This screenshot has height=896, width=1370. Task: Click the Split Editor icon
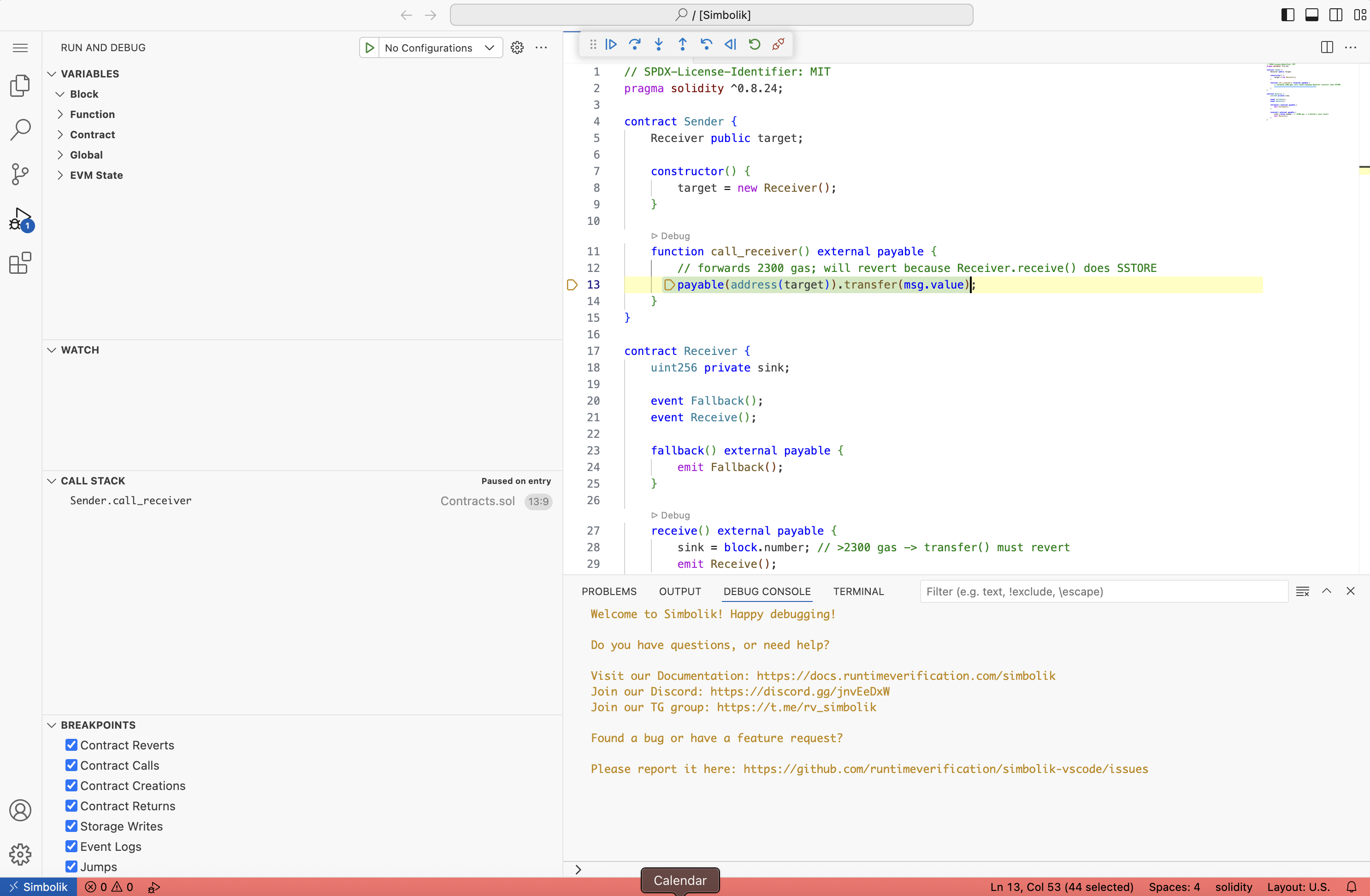point(1327,47)
